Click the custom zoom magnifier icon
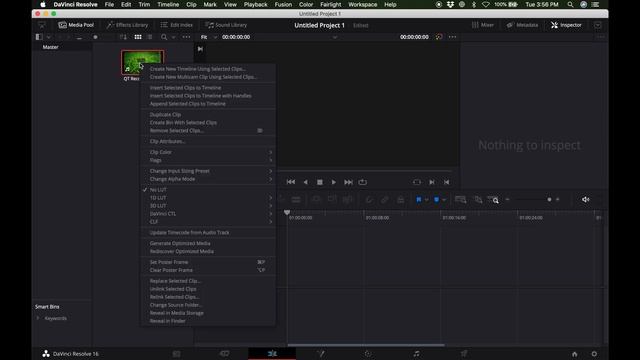Viewport: 640px width, 360px height. pyautogui.click(x=493, y=200)
